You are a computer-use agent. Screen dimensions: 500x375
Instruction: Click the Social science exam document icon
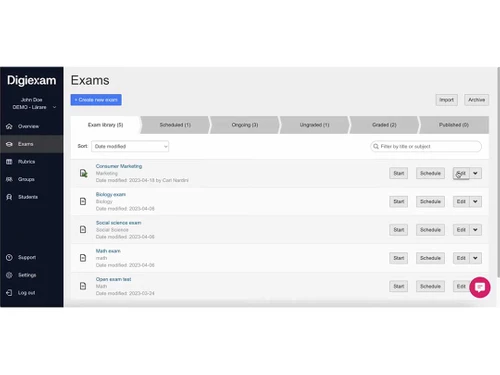[x=83, y=229]
